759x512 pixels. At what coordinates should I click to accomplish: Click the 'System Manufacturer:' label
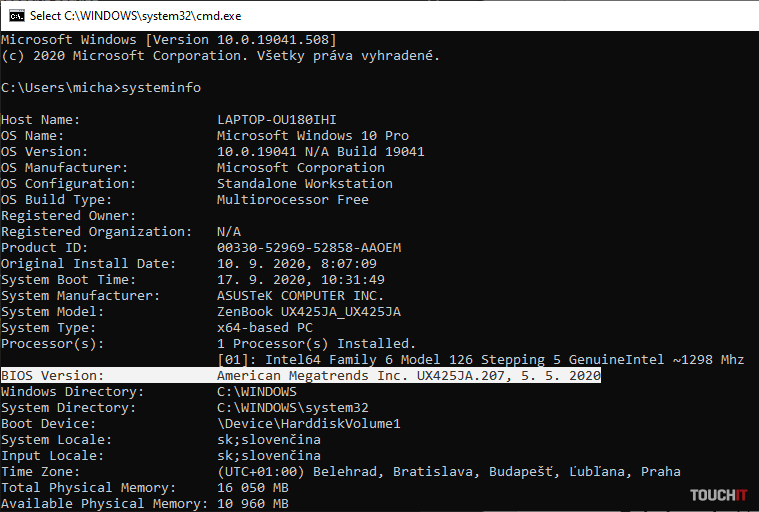80,295
